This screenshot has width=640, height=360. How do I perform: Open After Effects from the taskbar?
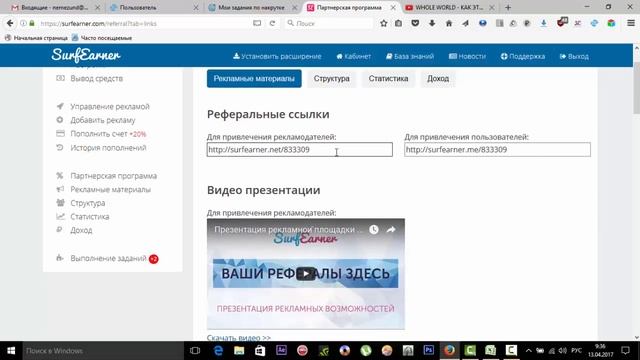(281, 350)
